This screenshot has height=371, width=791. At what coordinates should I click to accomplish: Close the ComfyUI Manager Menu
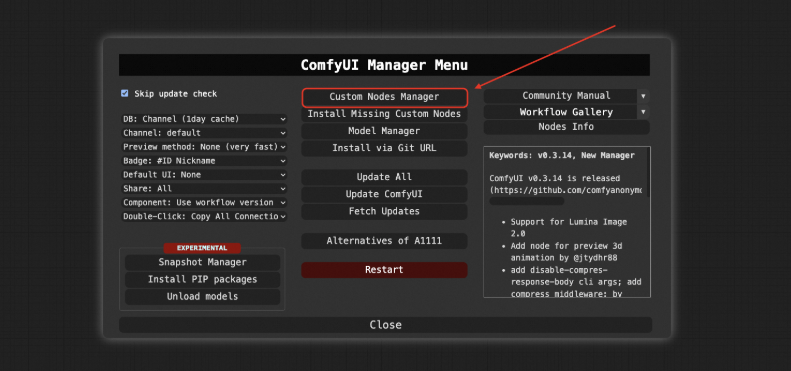click(x=385, y=325)
